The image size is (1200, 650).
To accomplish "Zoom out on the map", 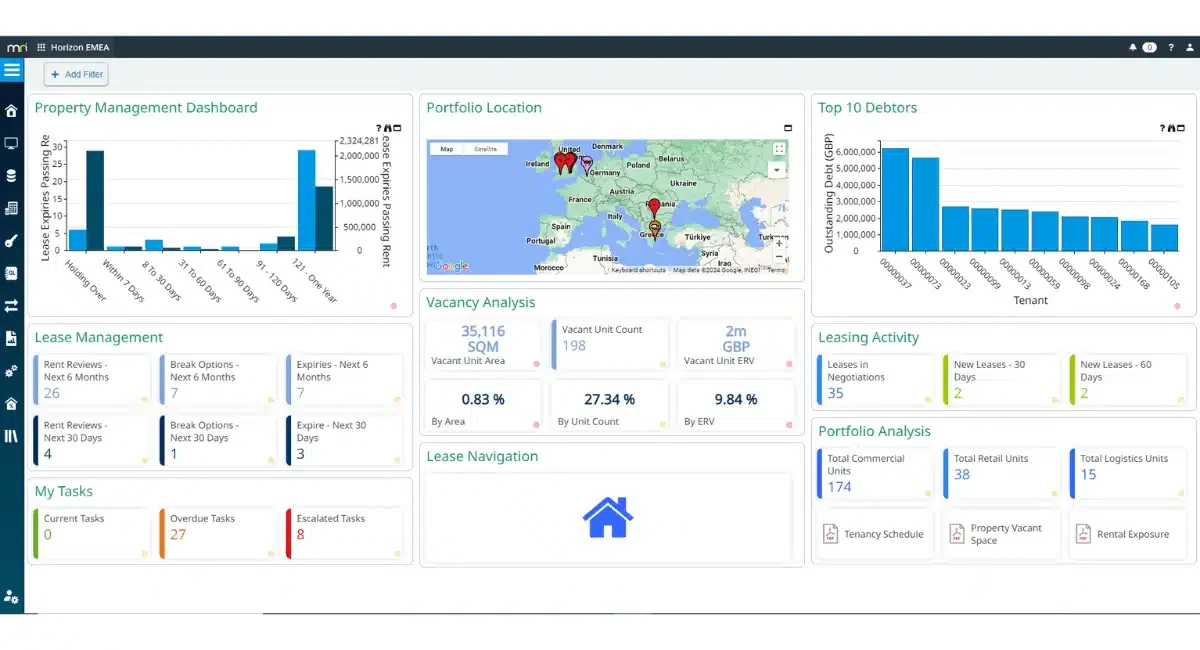I will pos(779,256).
